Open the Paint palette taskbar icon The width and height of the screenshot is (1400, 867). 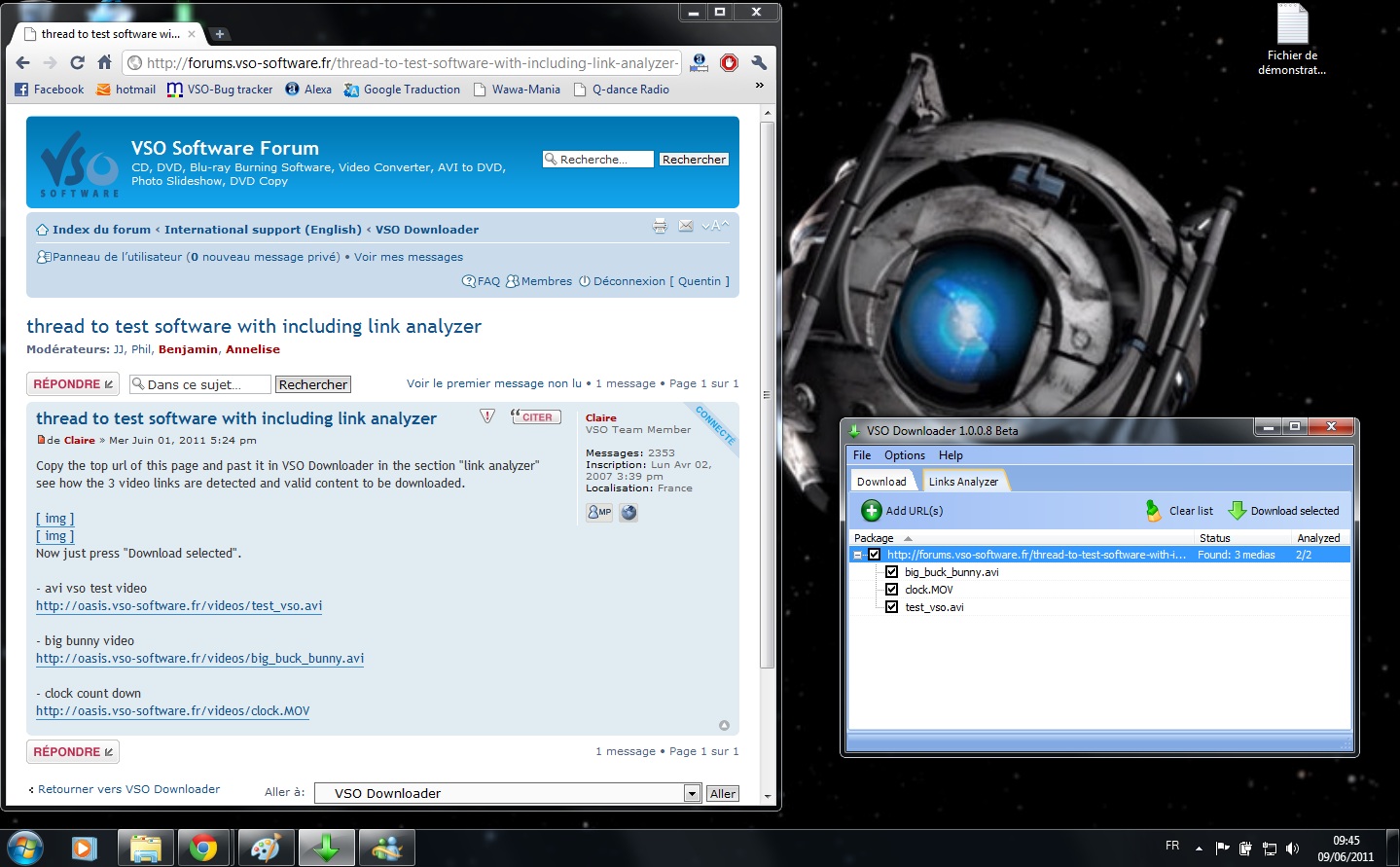click(265, 849)
